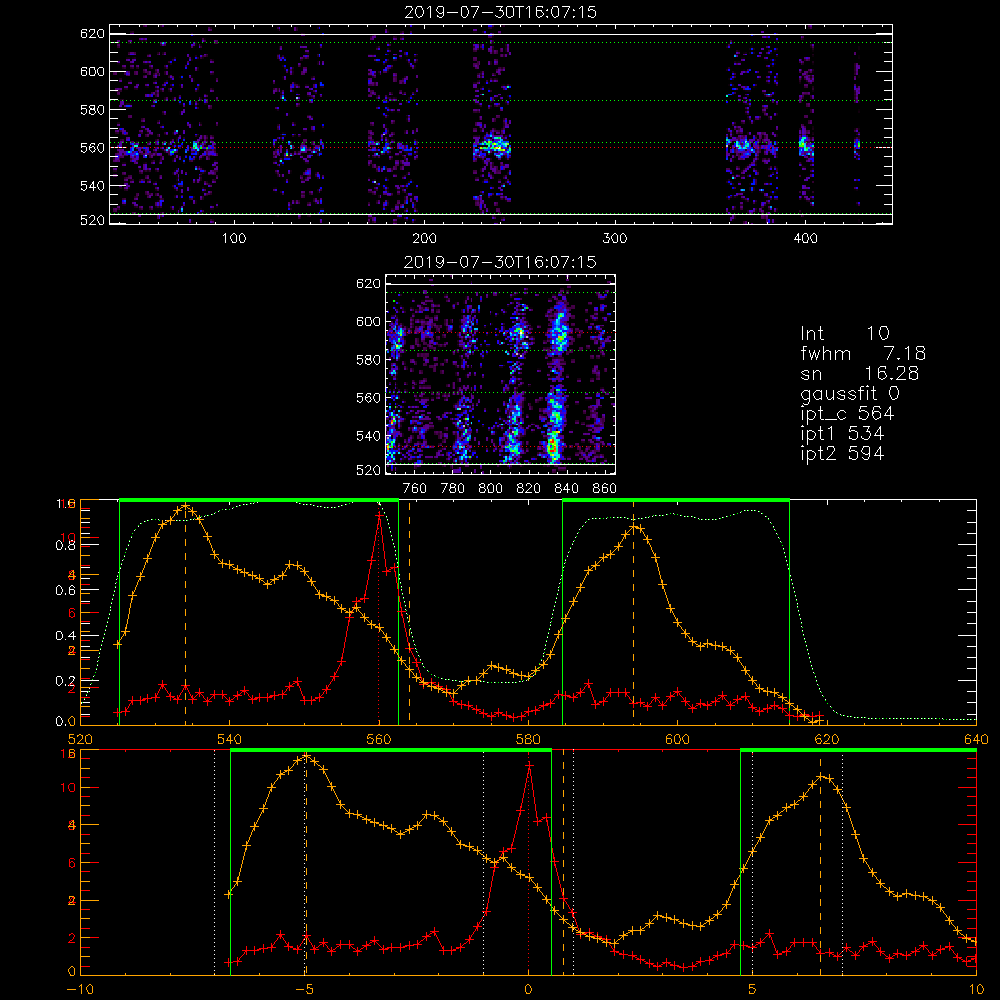Click x-axis label 640 on profile plot

(976, 740)
